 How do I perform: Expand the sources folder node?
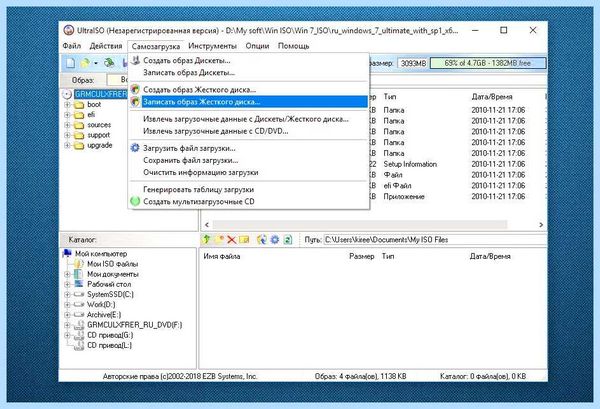(67, 125)
